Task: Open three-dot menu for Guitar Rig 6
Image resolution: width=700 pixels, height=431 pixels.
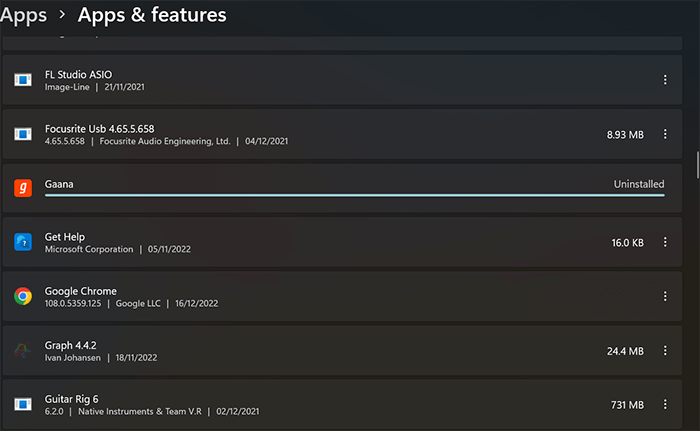Action: [x=665, y=404]
